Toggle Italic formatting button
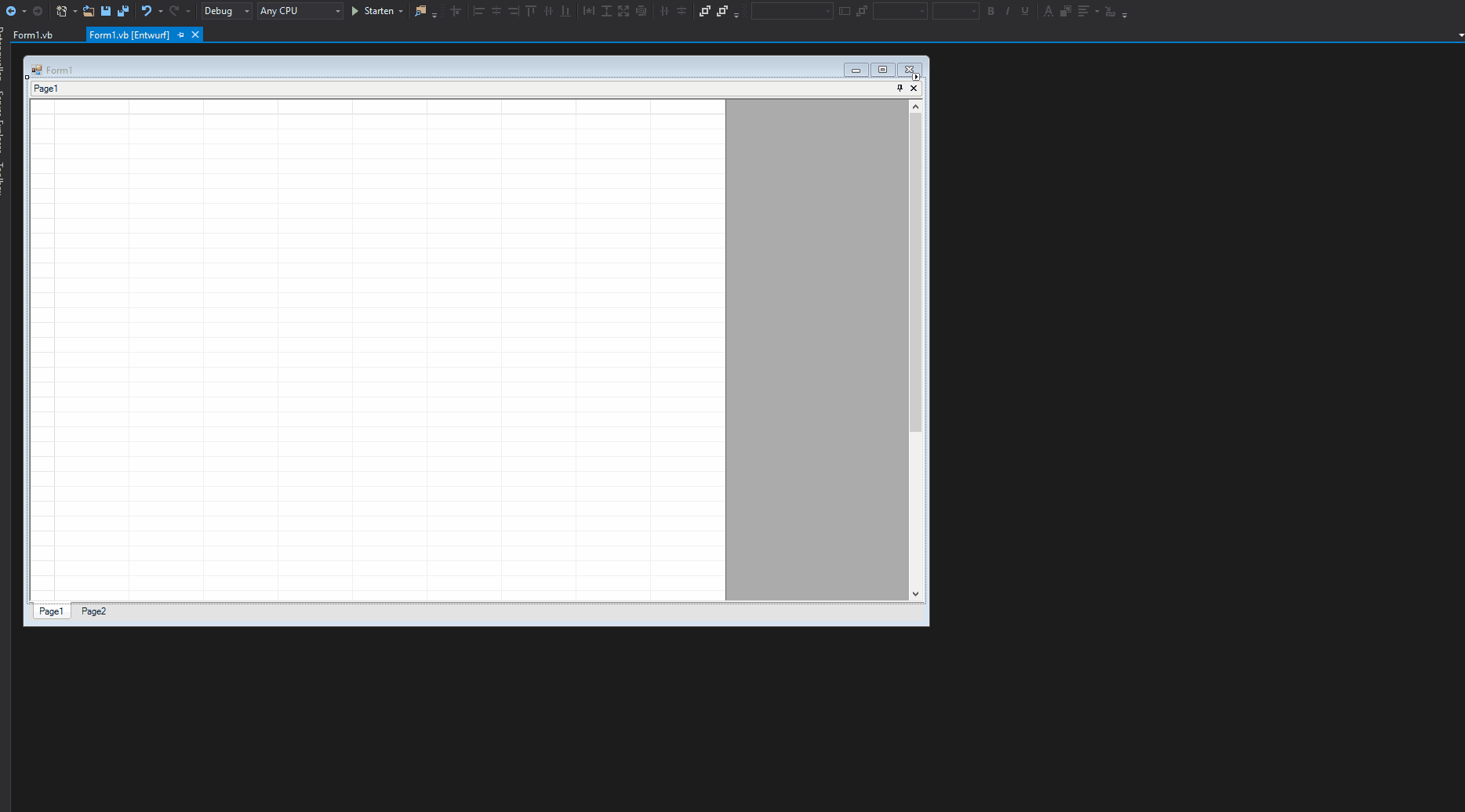The image size is (1465, 812). tap(1008, 11)
